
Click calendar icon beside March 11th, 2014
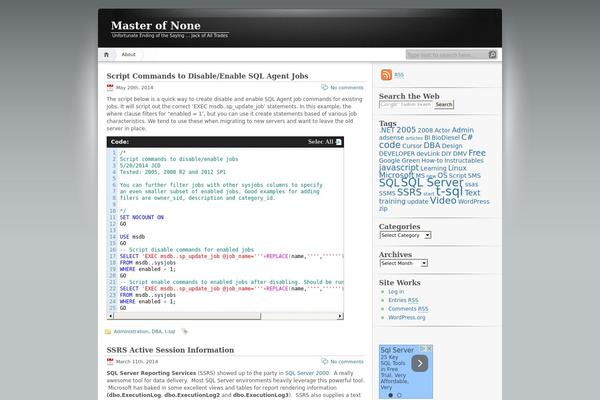110,361
